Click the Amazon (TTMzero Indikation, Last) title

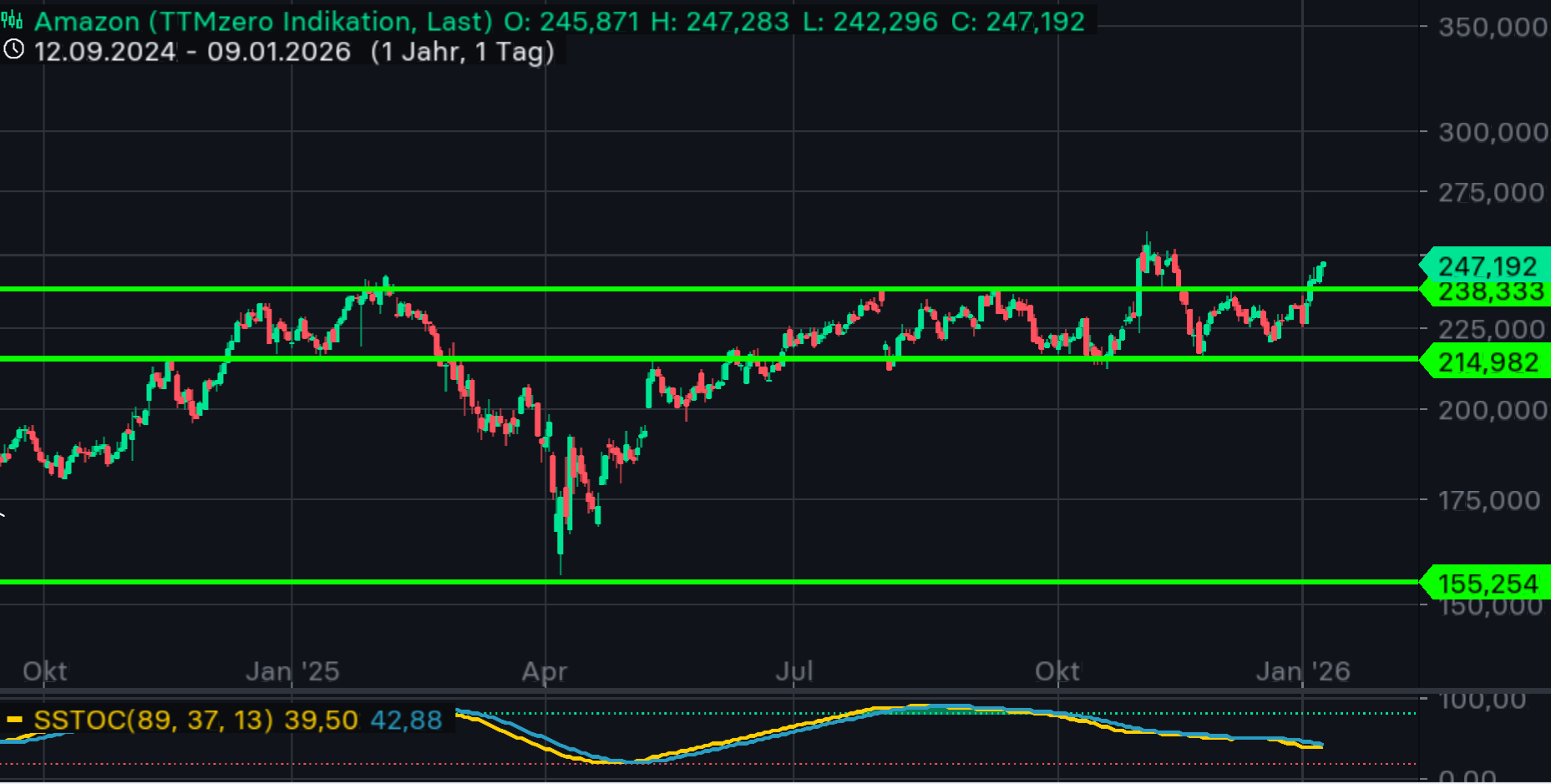point(263,21)
